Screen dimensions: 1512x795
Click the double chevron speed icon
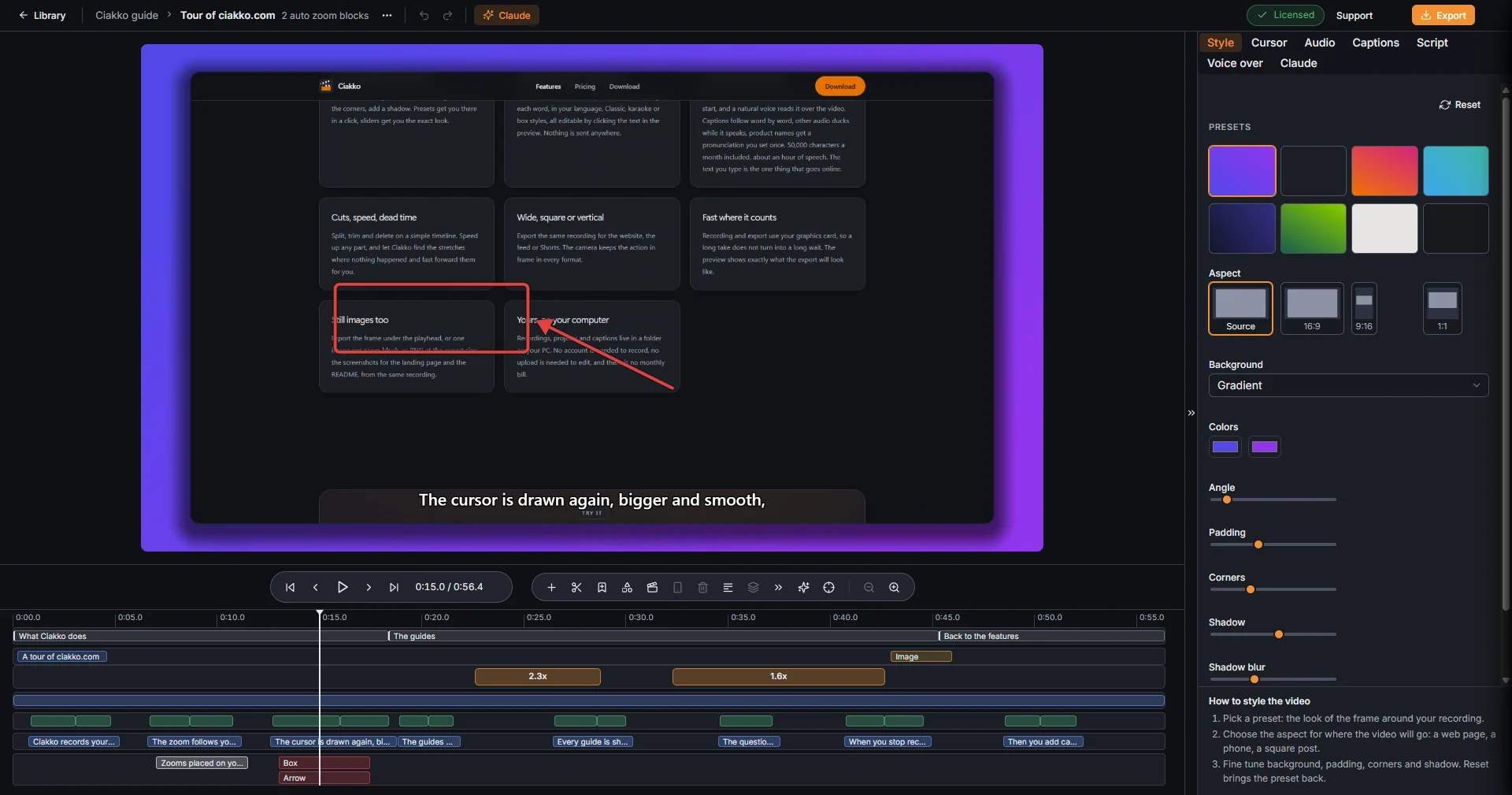click(x=778, y=588)
